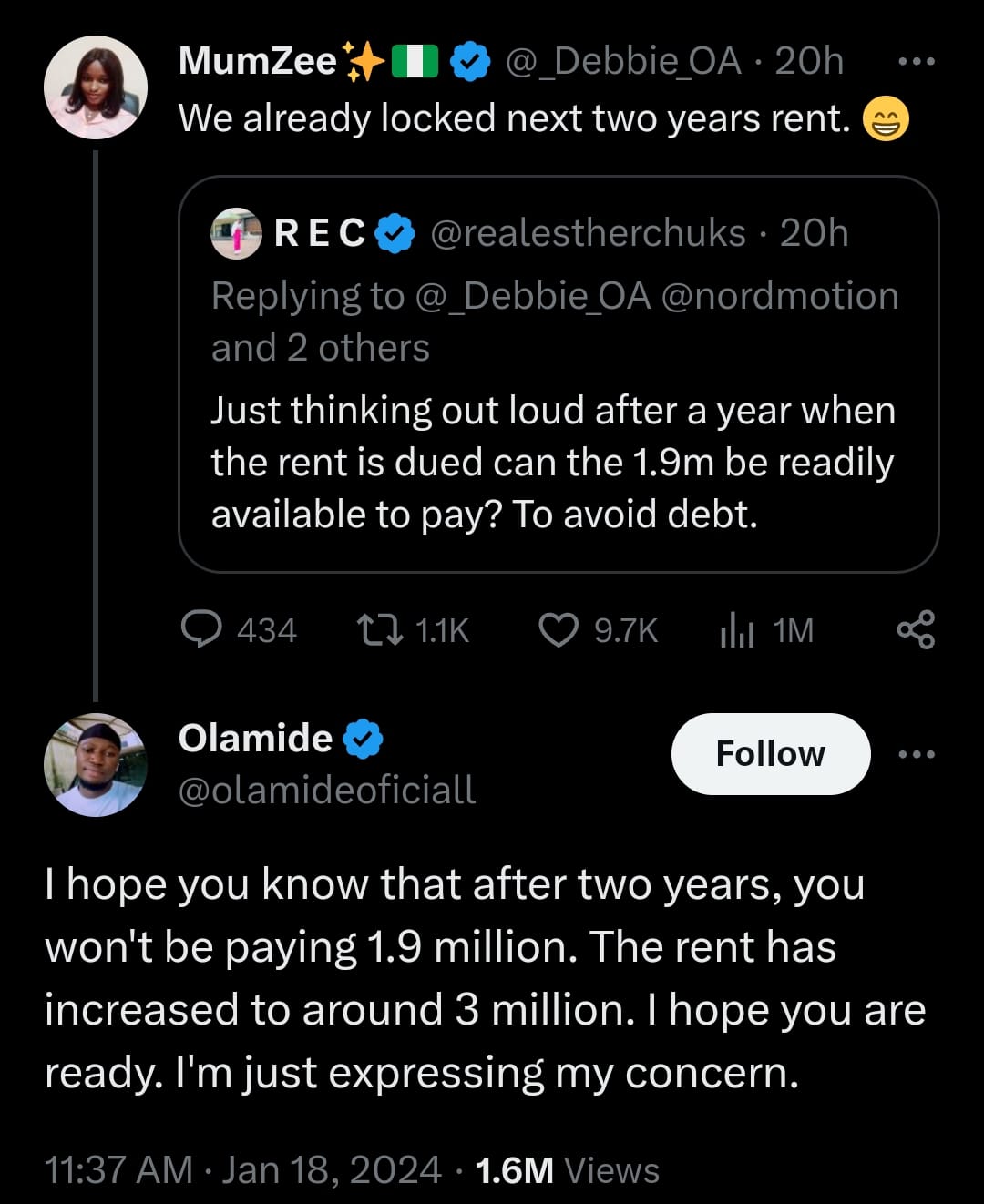Retweet MumZee's post

coord(380,629)
